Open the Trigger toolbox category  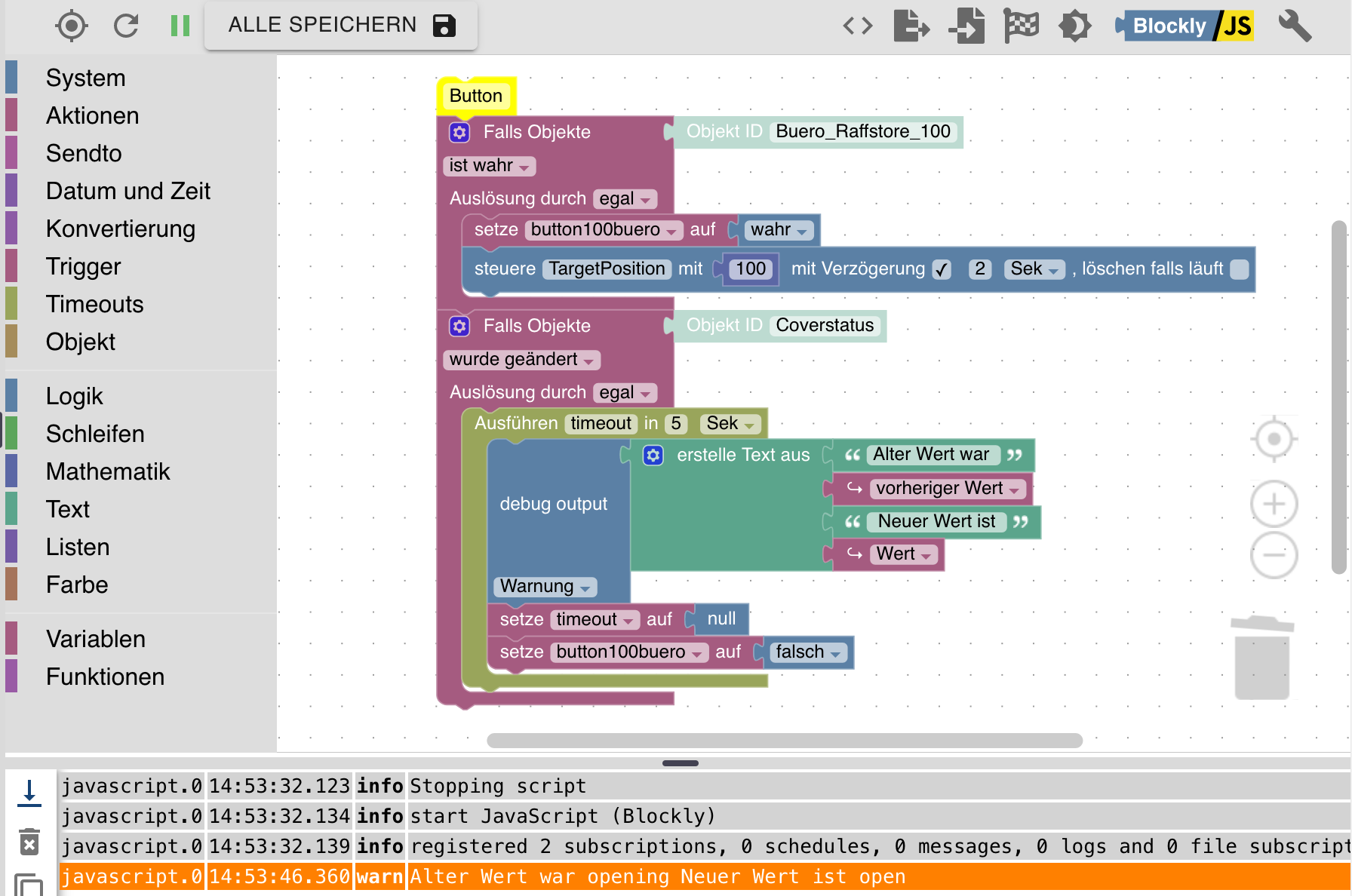83,266
